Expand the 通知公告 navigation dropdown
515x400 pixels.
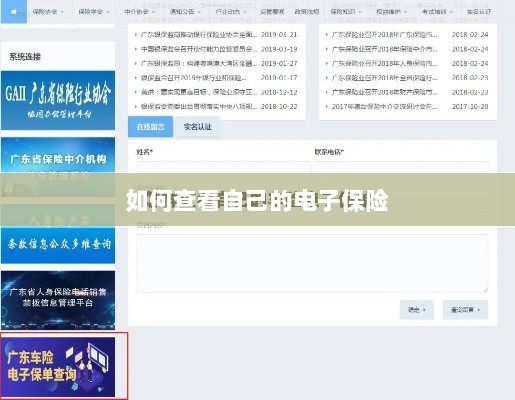pos(185,12)
